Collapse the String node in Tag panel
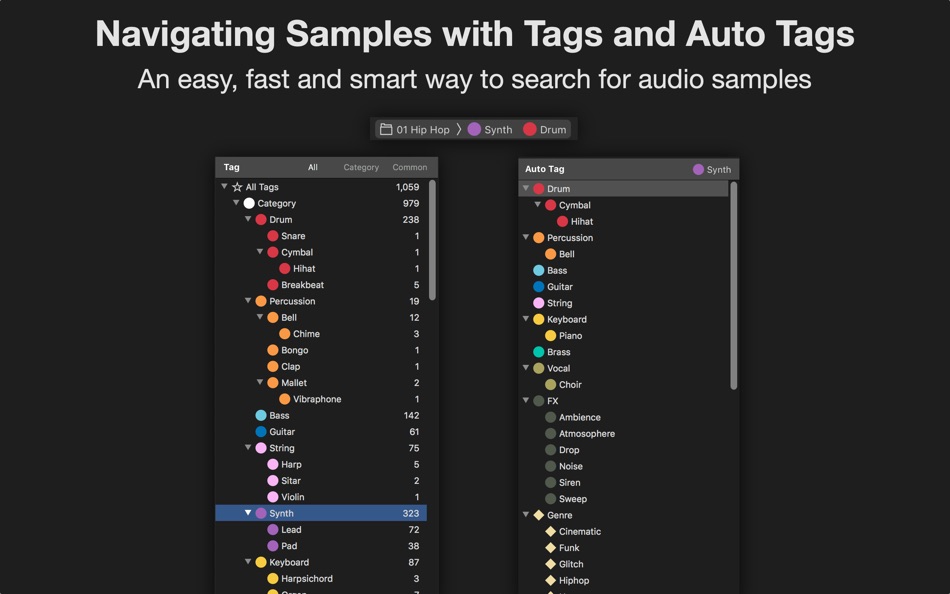Screen dimensions: 950x594 tap(248, 448)
